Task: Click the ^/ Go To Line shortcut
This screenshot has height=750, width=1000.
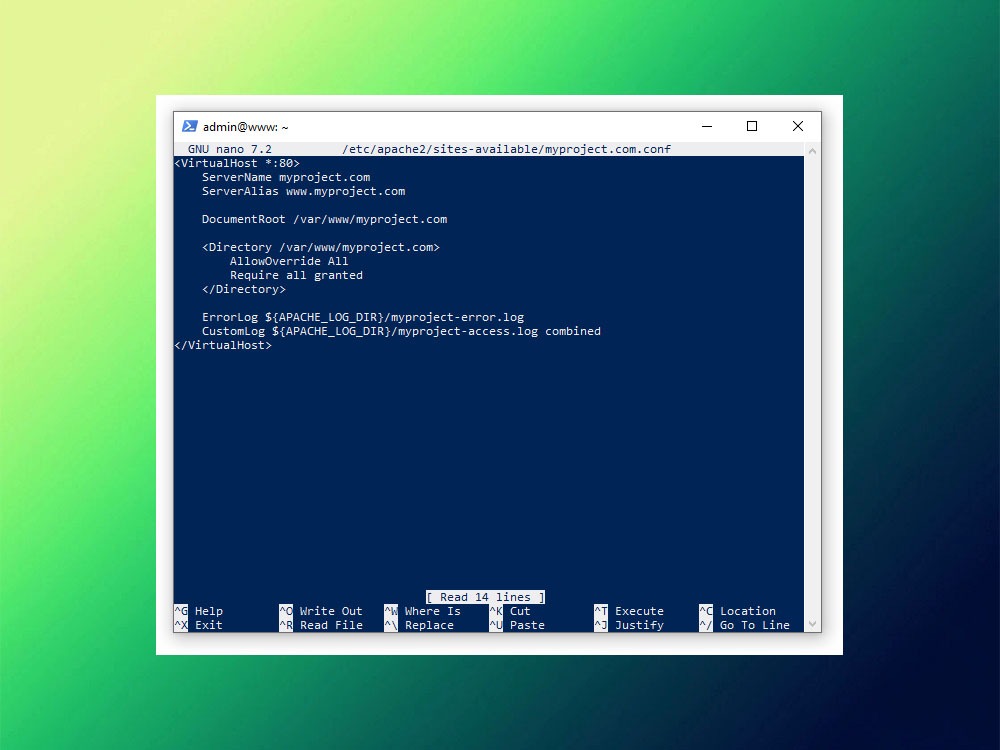Action: tap(744, 625)
